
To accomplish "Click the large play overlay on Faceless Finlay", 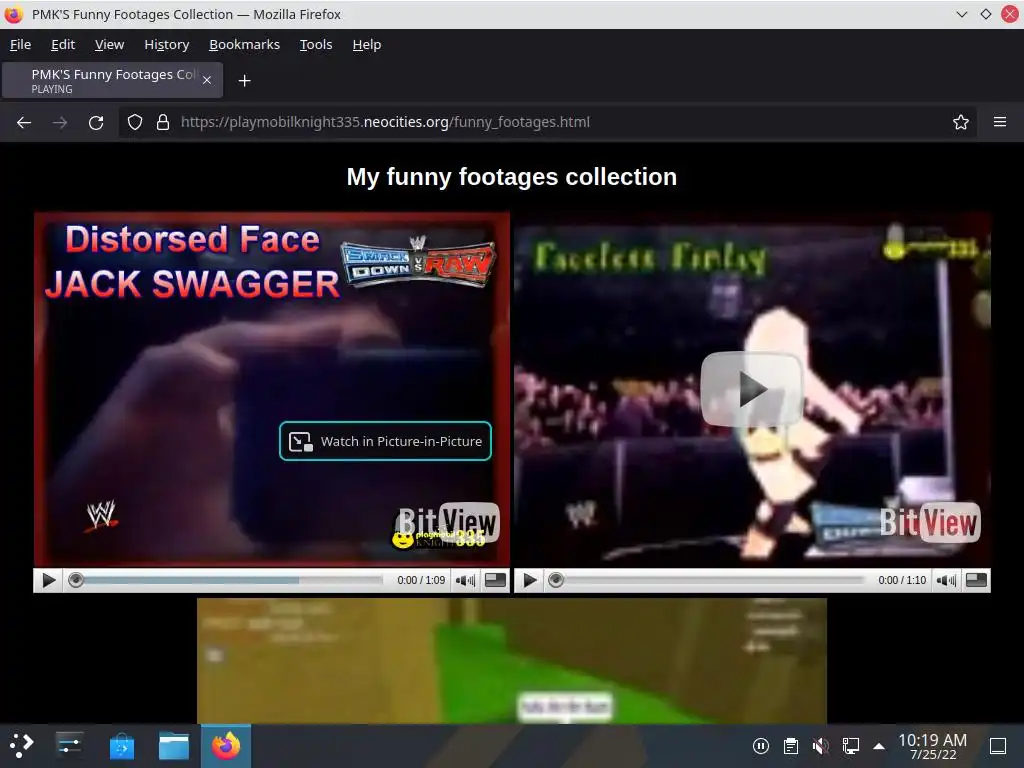I will 752,389.
